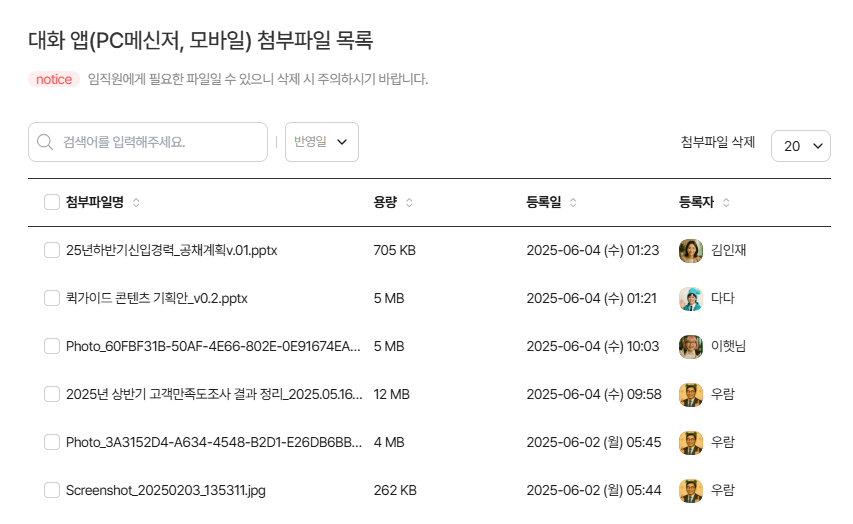Sort by 등록자 column arrows
The height and width of the screenshot is (524, 853).
[726, 203]
